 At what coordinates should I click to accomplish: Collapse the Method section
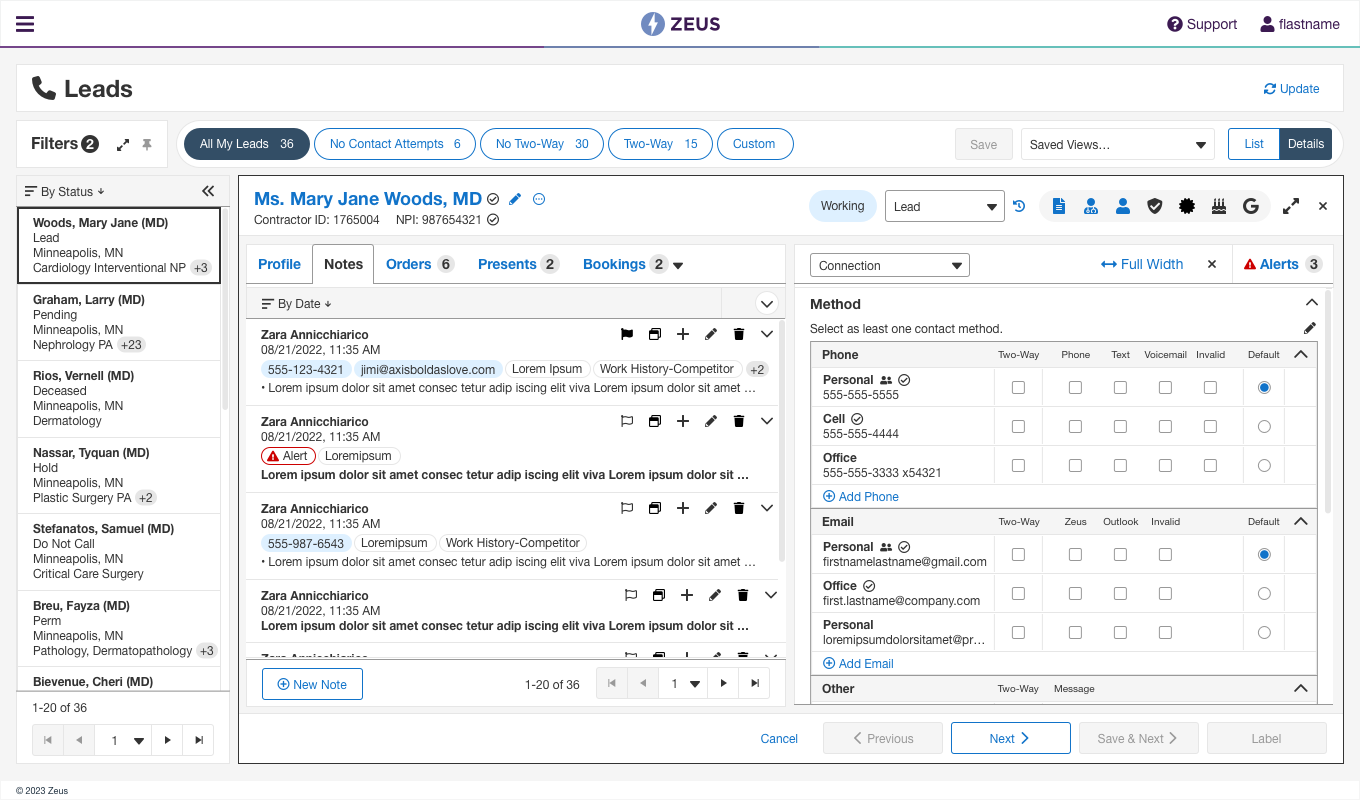pyautogui.click(x=1312, y=303)
